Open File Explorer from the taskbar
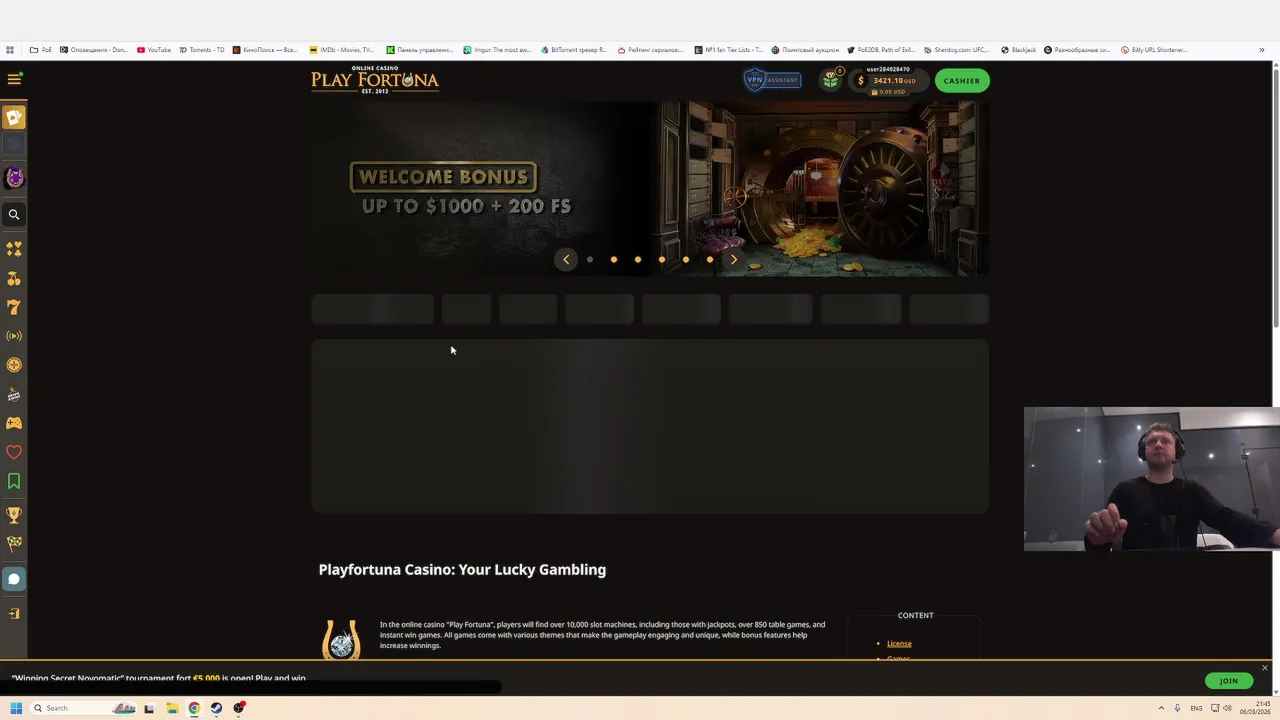1280x720 pixels. (172, 708)
